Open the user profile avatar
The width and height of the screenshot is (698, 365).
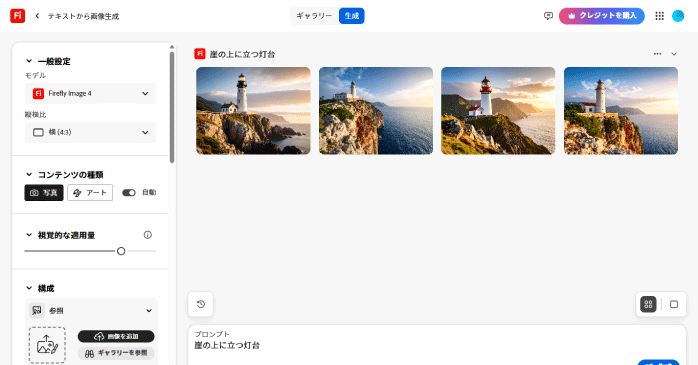678,16
